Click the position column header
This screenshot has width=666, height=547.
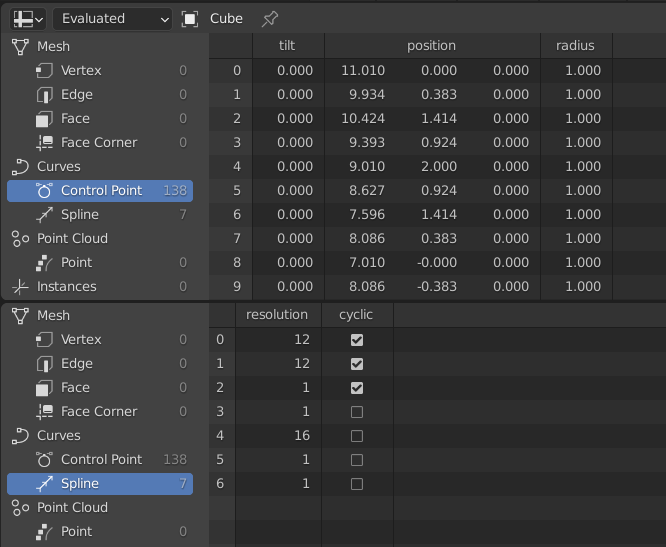point(432,45)
